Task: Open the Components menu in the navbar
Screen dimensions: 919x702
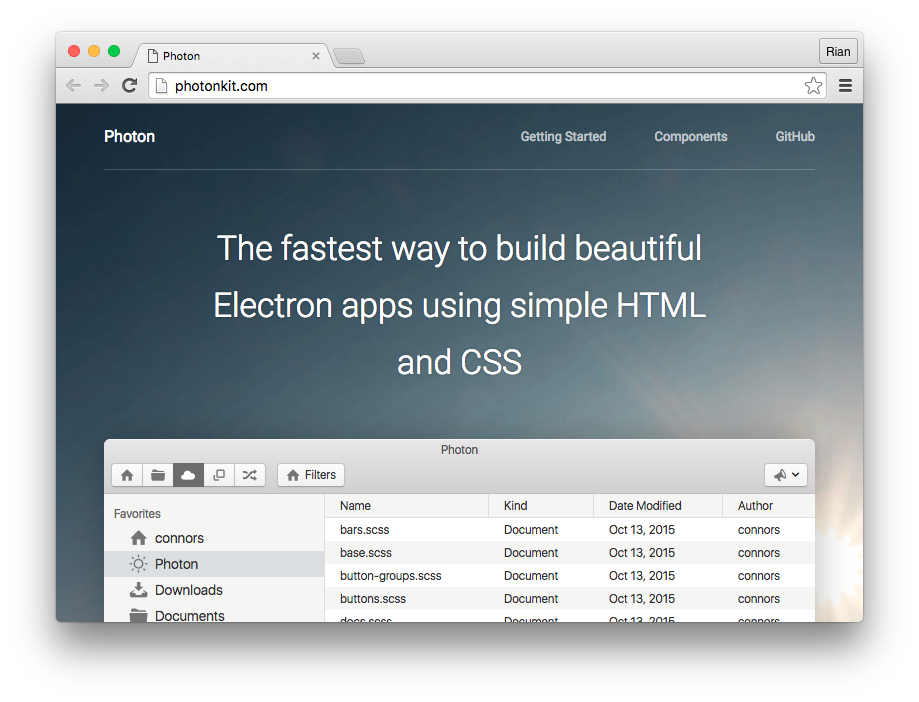Action: [x=690, y=137]
